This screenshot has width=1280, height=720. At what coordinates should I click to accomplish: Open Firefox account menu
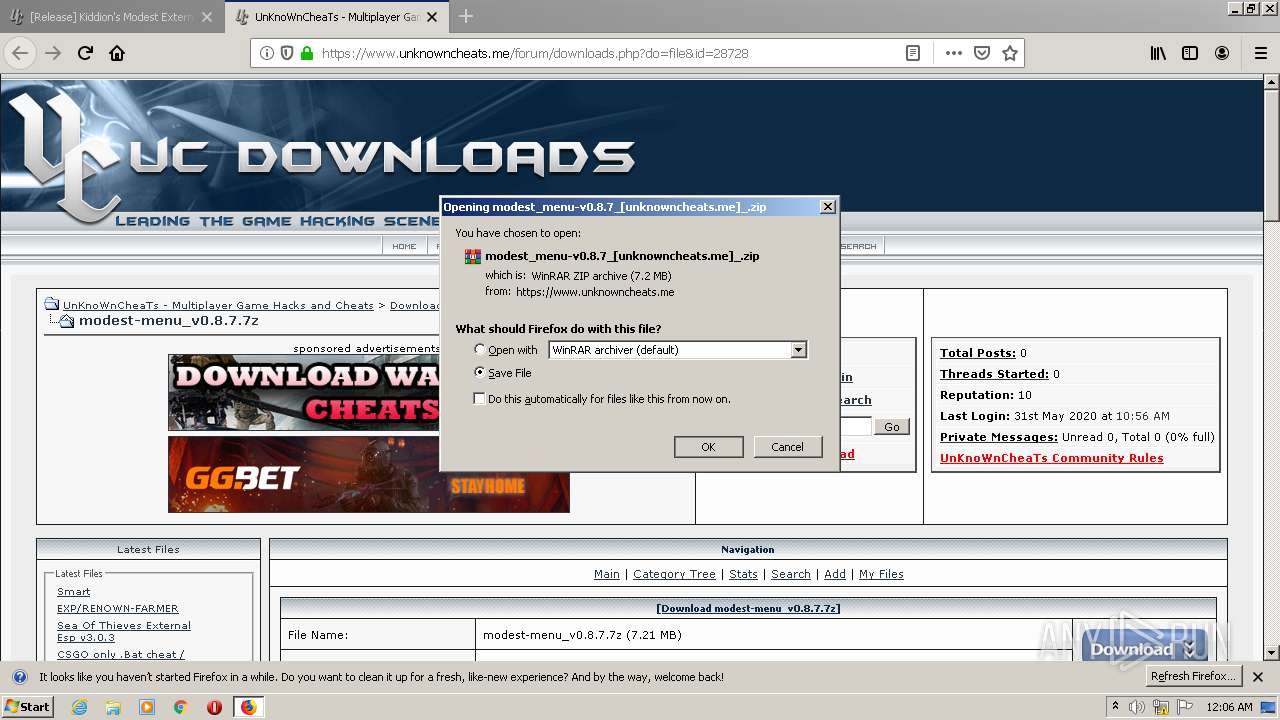[x=1222, y=53]
